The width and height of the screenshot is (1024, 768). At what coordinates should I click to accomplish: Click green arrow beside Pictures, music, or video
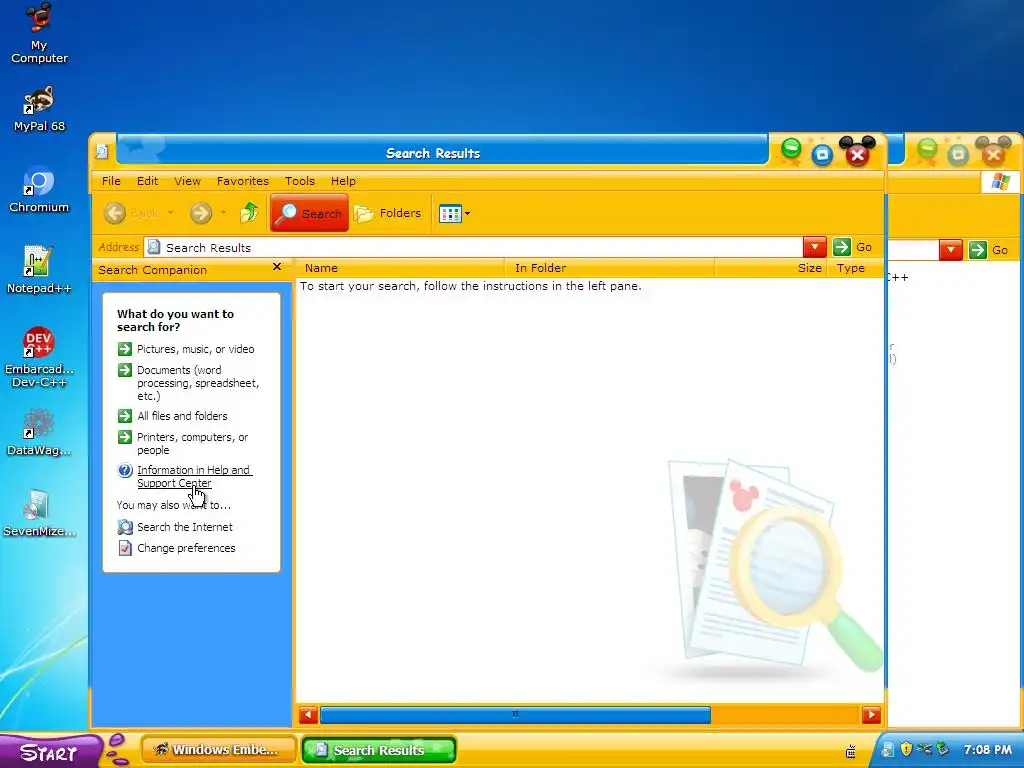(x=125, y=349)
